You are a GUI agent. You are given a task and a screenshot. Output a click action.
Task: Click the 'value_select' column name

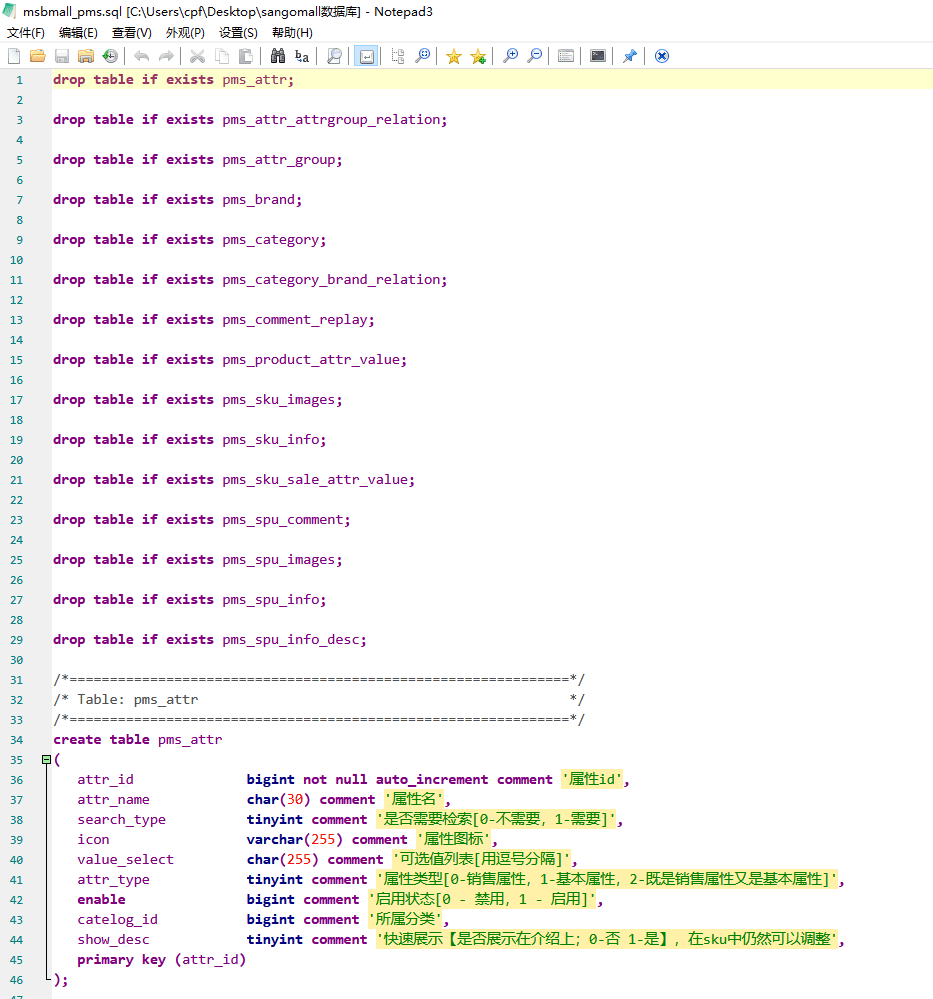[x=126, y=859]
